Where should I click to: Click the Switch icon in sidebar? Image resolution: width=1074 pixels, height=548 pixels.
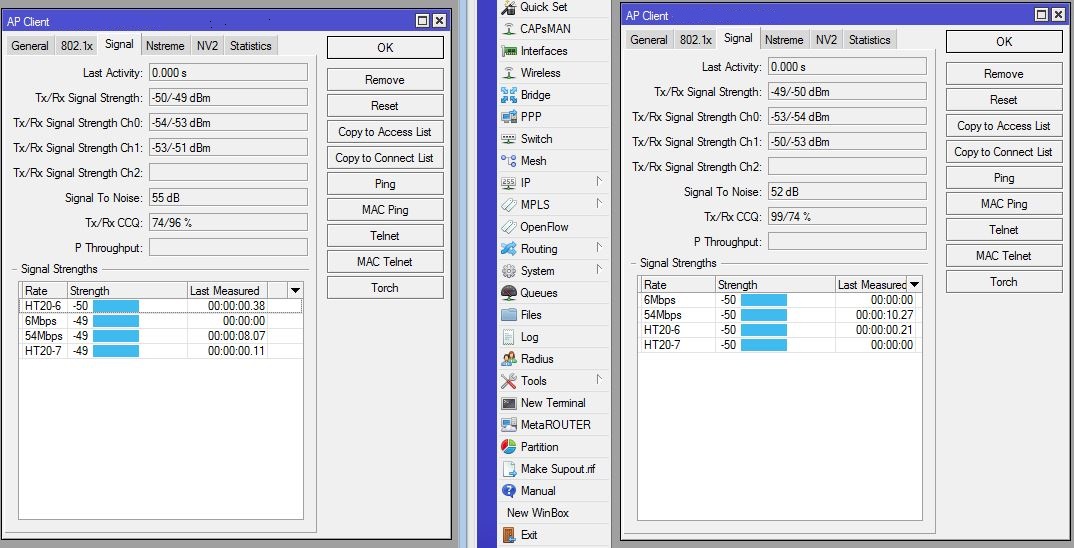tap(508, 138)
